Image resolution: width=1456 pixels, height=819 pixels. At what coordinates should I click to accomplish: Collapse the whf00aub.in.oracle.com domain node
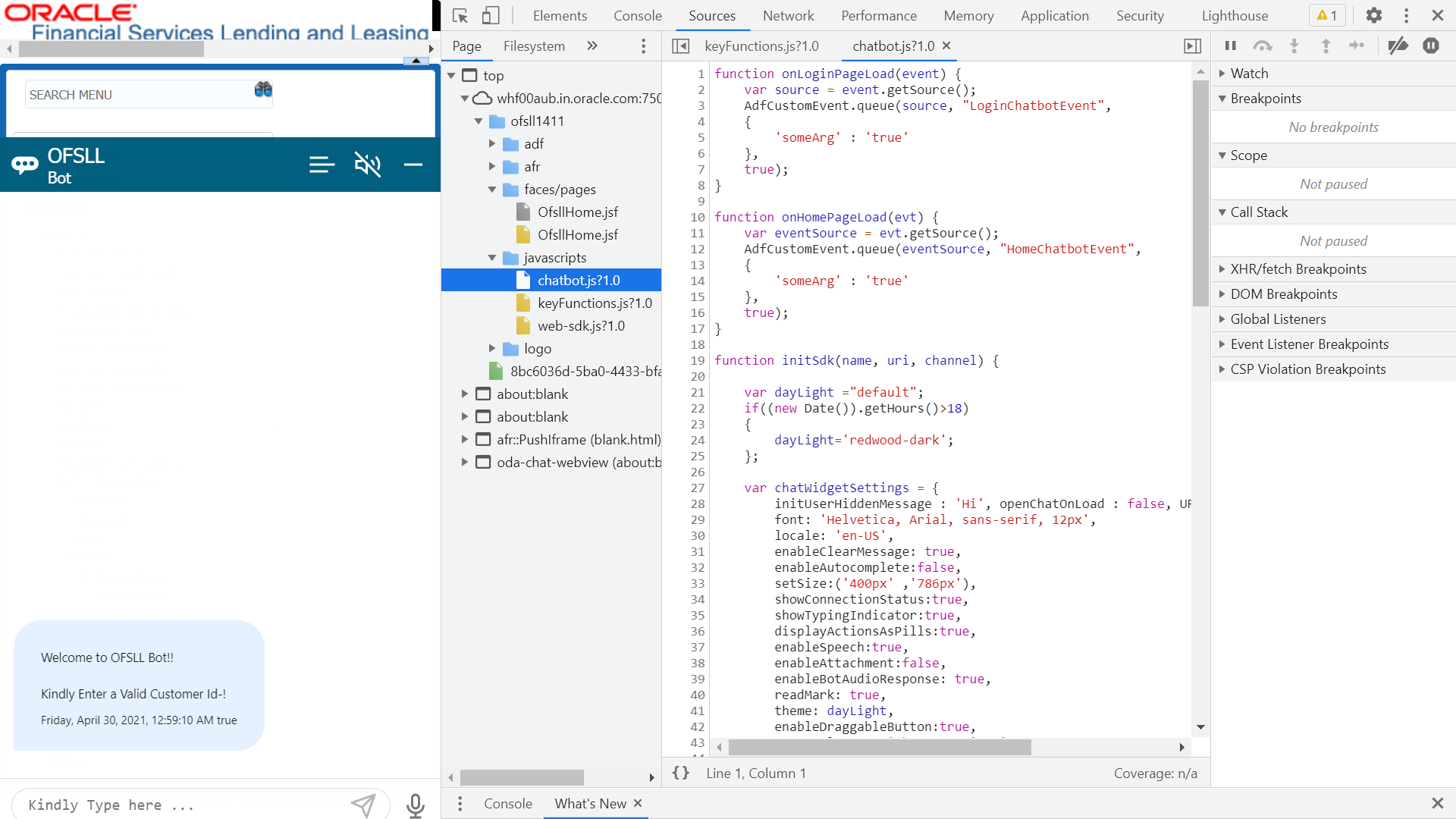click(x=465, y=99)
